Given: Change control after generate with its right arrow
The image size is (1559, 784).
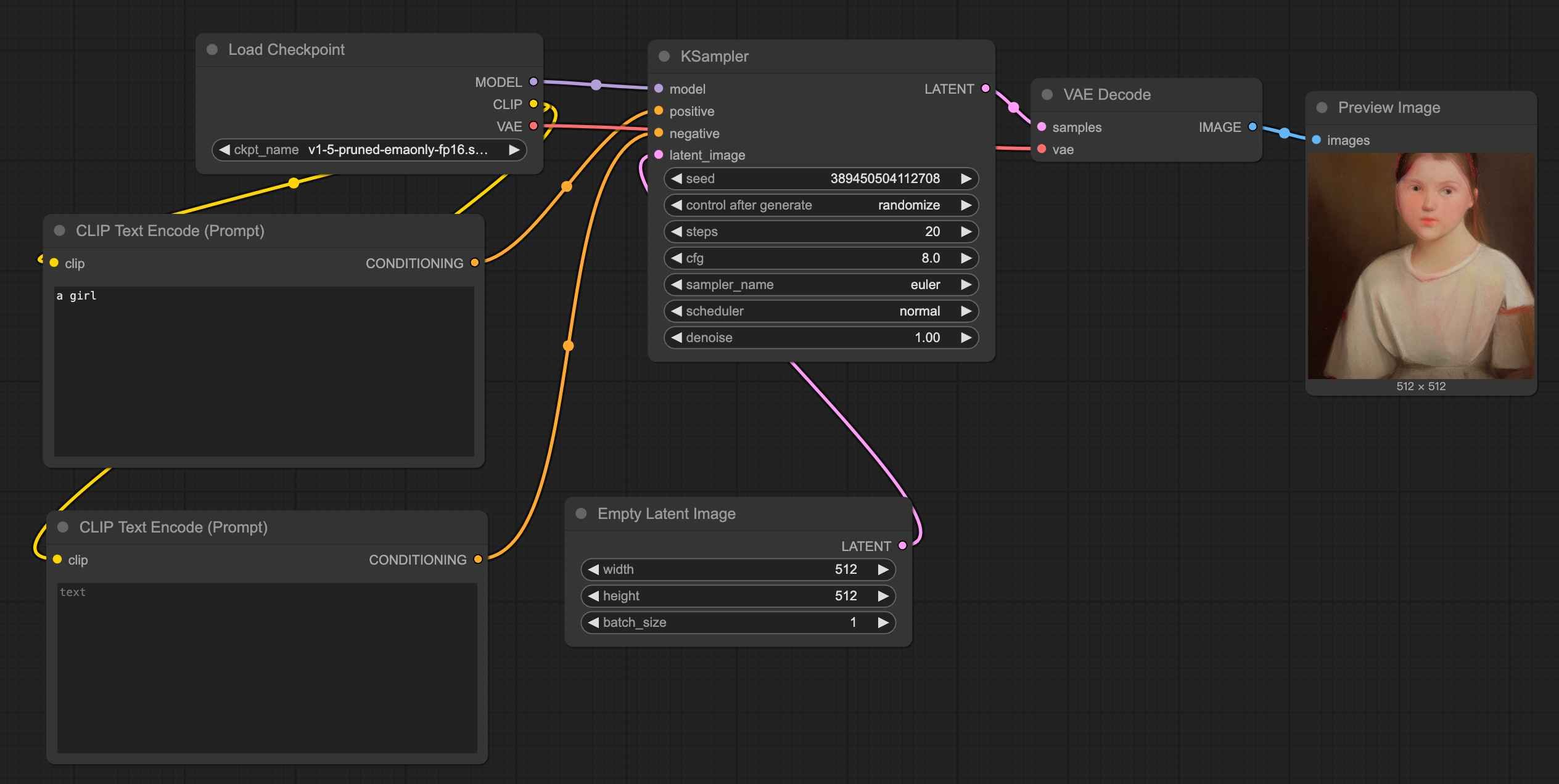Looking at the screenshot, I should point(966,205).
